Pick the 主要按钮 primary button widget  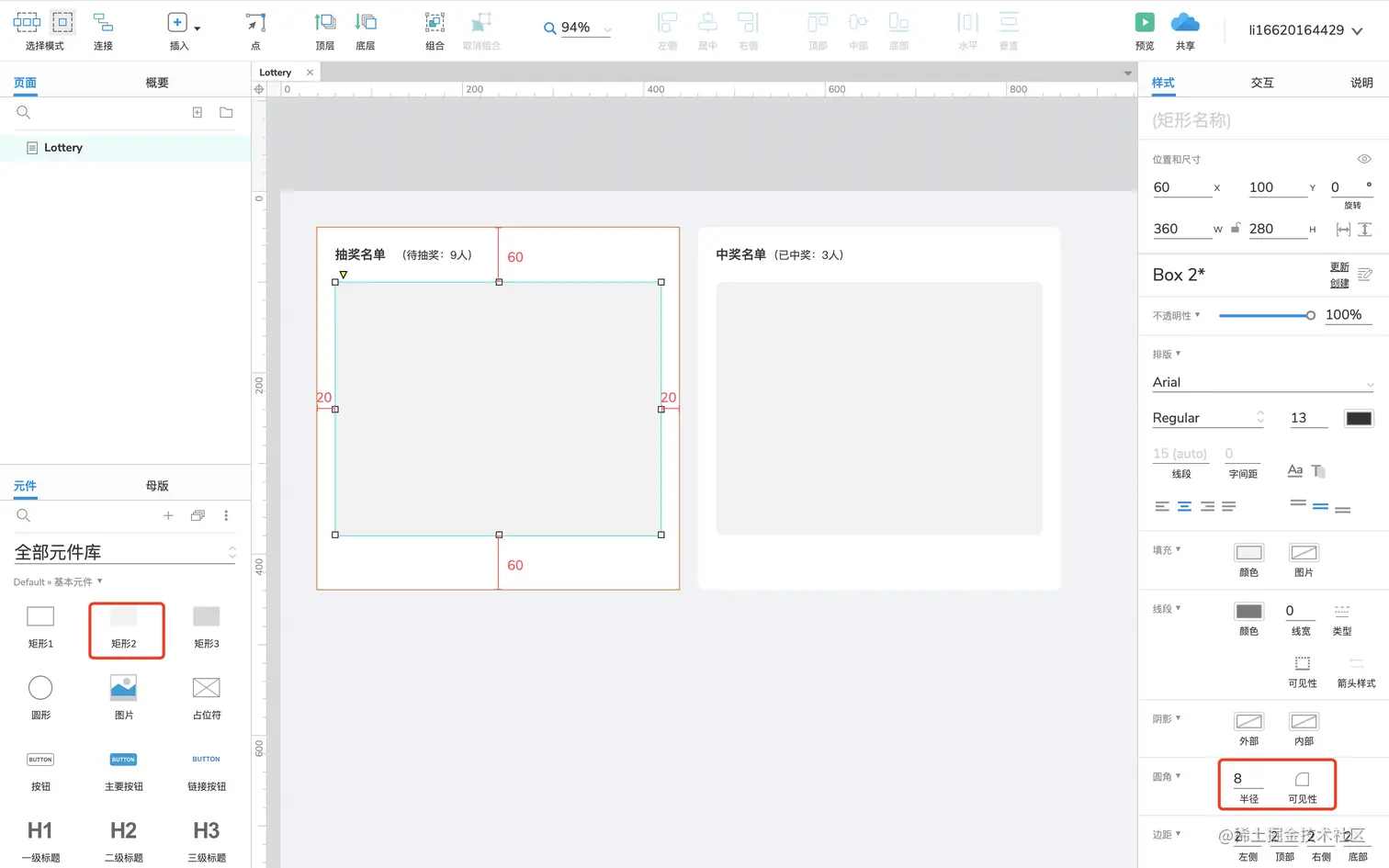pos(124,771)
